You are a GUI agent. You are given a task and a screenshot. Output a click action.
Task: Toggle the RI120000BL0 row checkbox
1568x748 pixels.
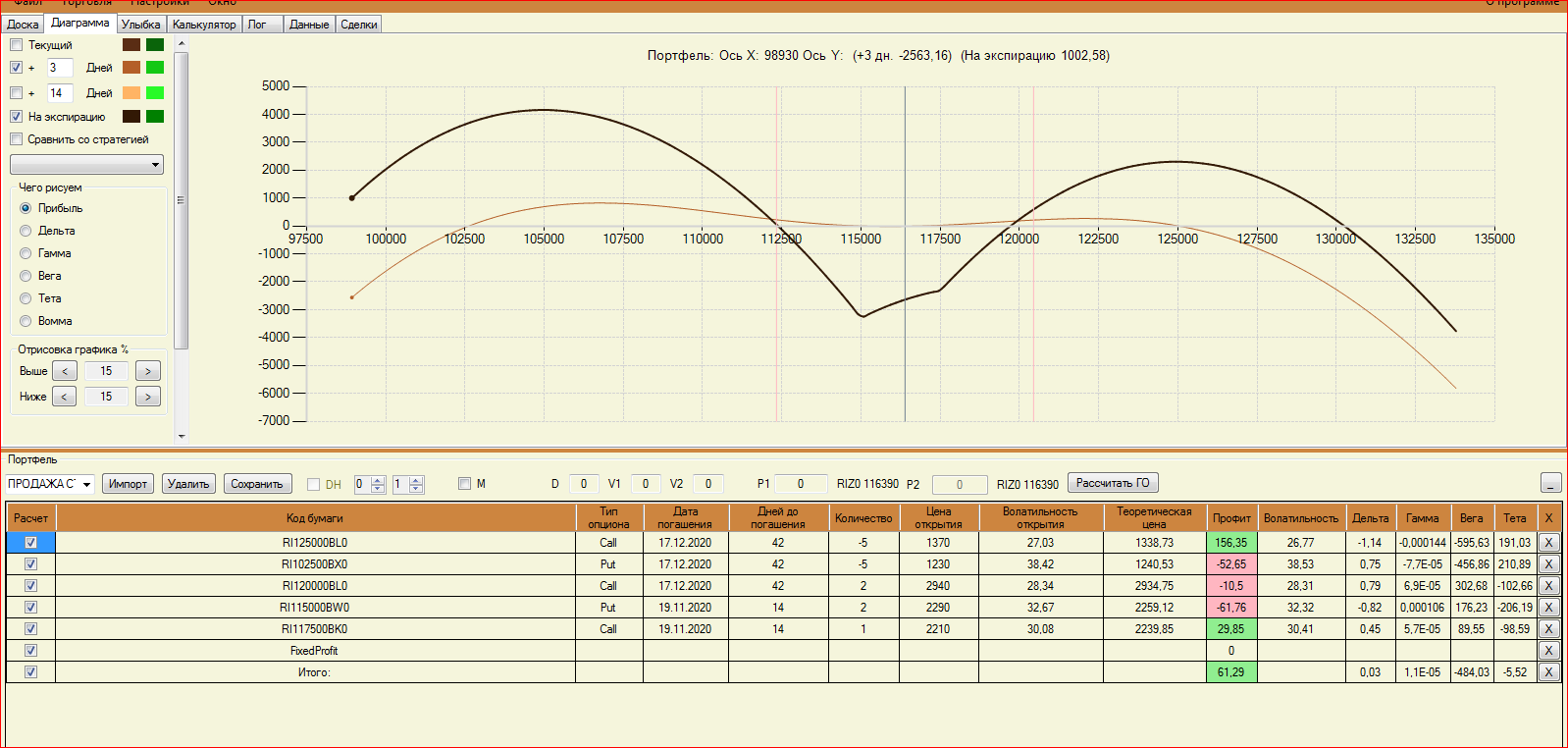tap(31, 586)
